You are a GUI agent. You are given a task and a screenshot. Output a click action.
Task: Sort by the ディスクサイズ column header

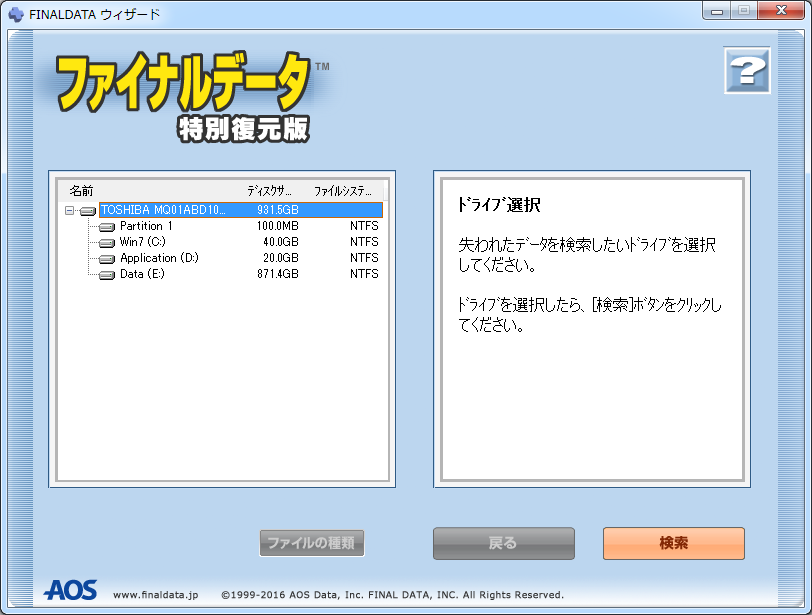click(270, 190)
